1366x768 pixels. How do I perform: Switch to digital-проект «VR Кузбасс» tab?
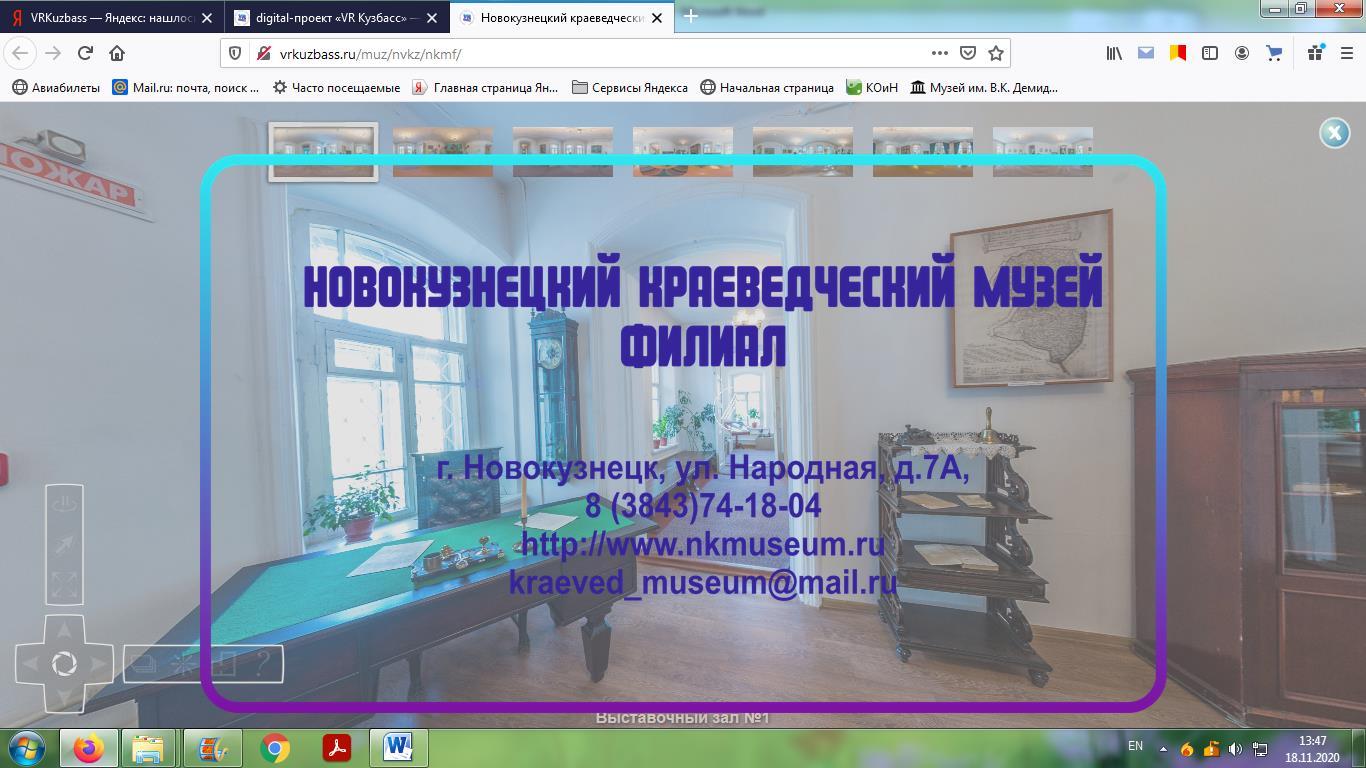(337, 18)
